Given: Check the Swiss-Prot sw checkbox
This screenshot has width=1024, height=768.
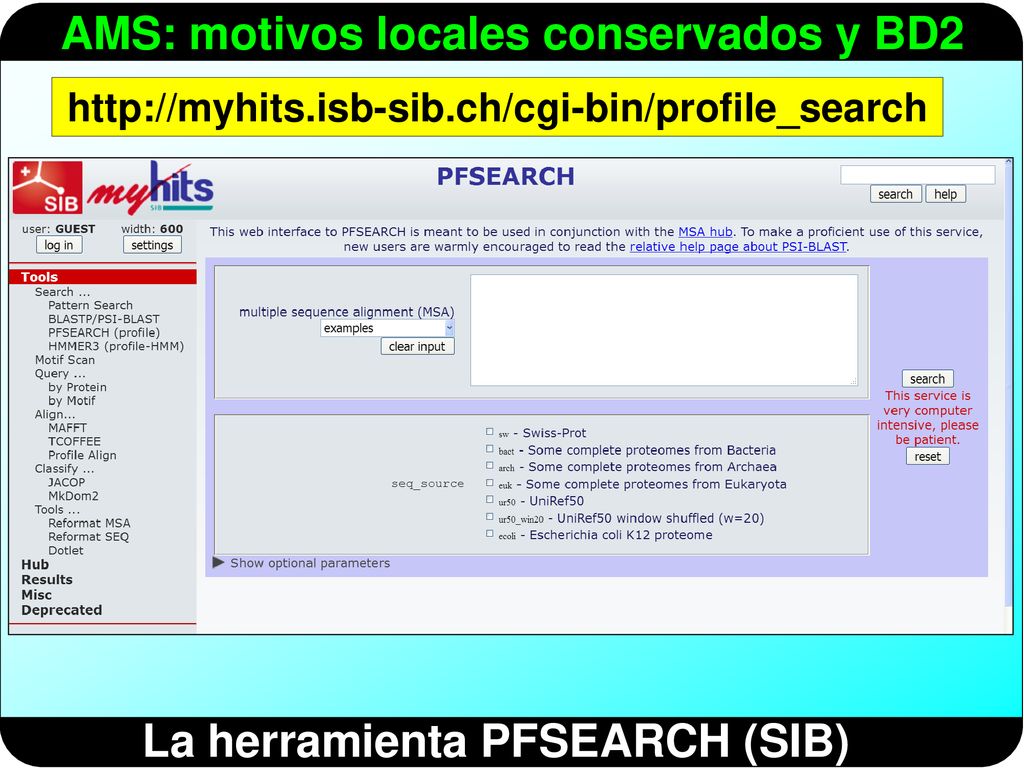Looking at the screenshot, I should coord(490,432).
